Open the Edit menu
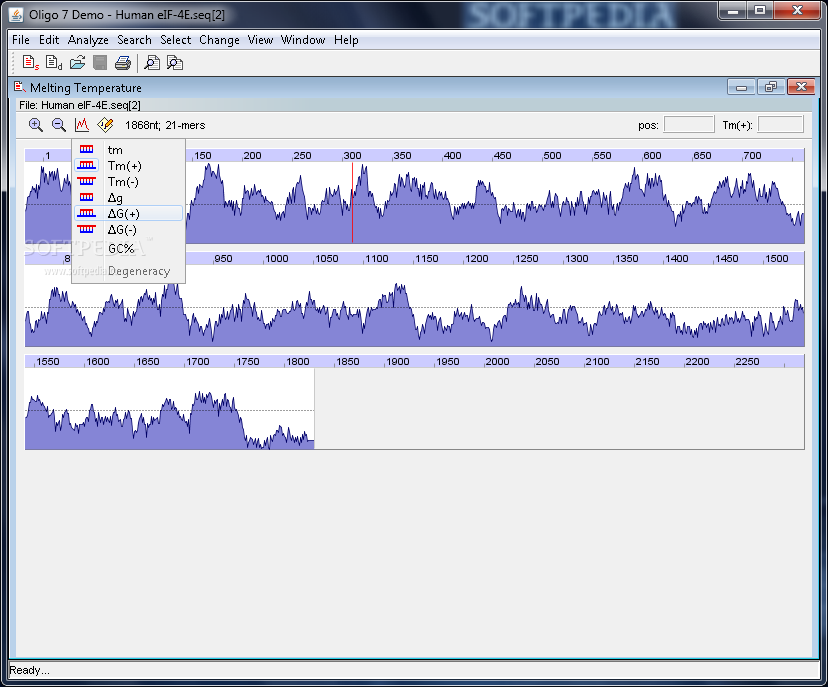 click(49, 40)
